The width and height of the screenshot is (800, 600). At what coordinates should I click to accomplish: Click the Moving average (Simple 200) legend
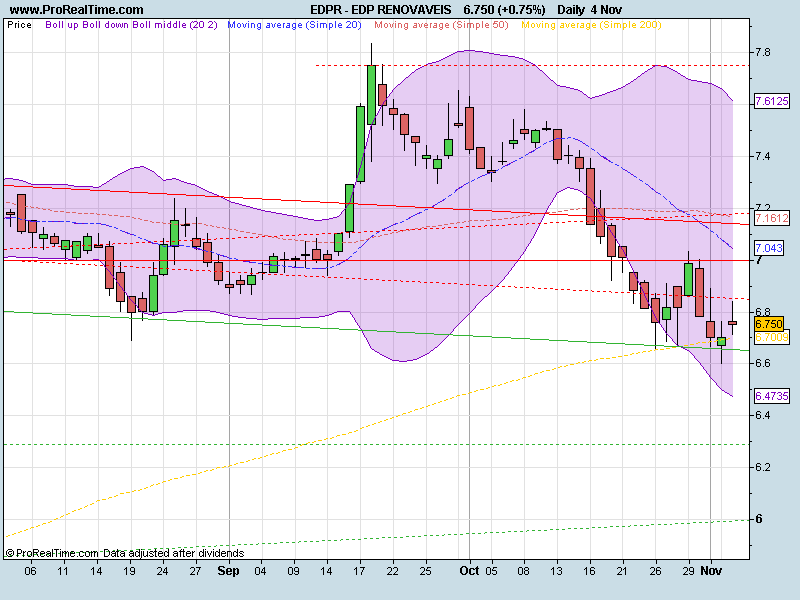591,25
